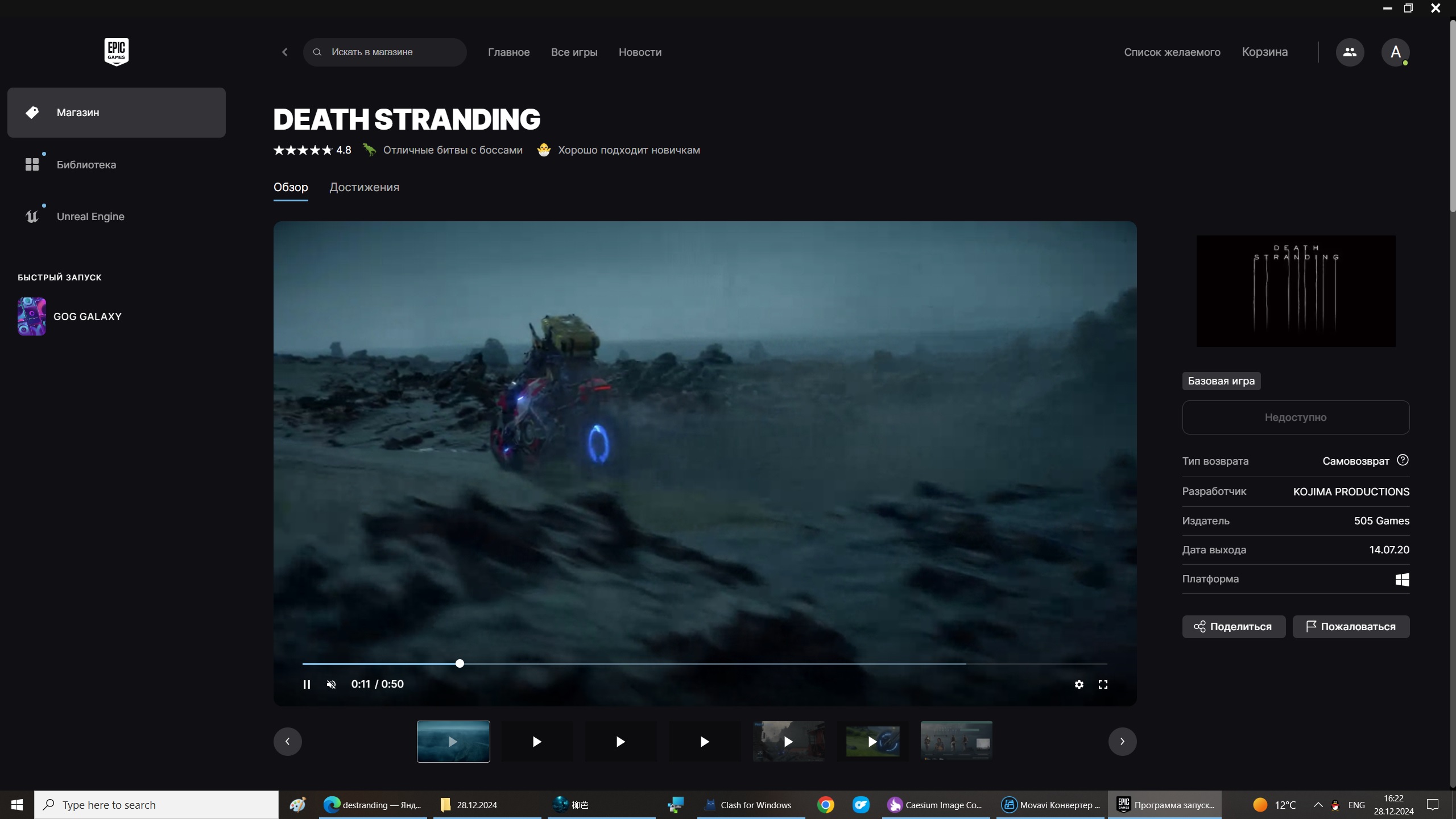
Task: Go back with the navigation arrow
Action: [285, 52]
